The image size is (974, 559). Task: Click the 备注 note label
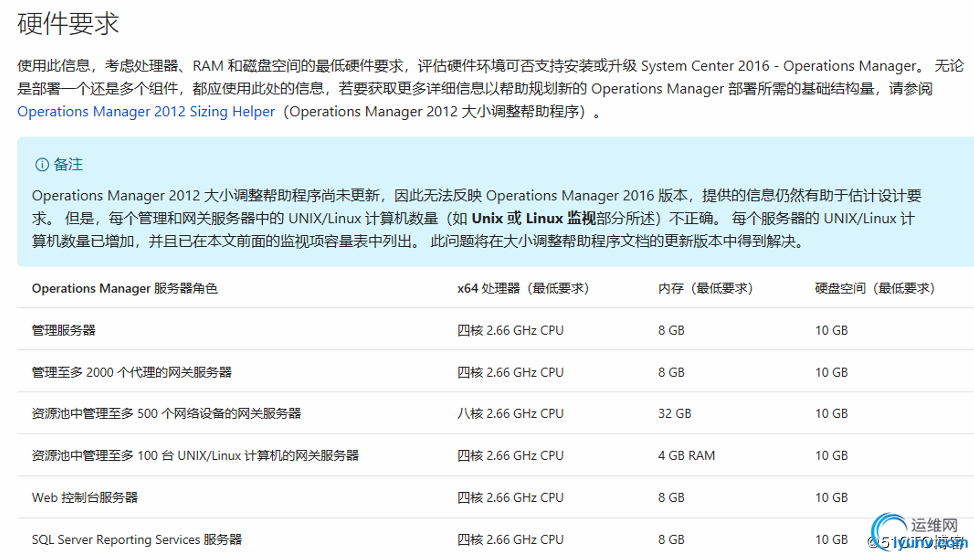[x=68, y=165]
